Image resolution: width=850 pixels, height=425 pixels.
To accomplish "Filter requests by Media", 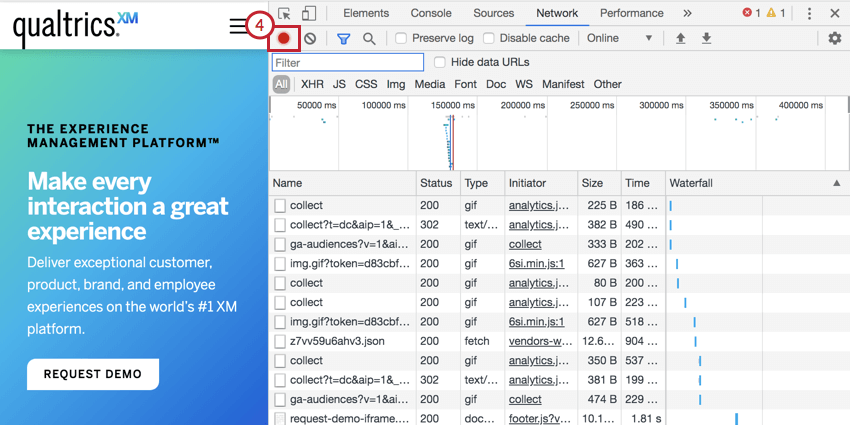I will pyautogui.click(x=430, y=84).
